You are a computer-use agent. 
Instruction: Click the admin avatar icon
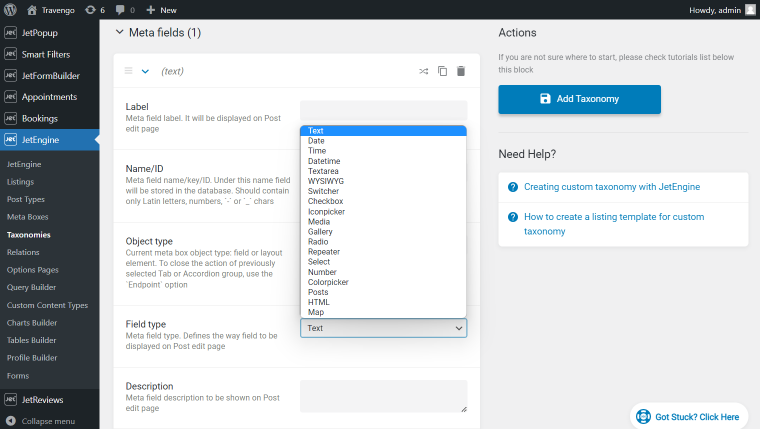pos(750,10)
